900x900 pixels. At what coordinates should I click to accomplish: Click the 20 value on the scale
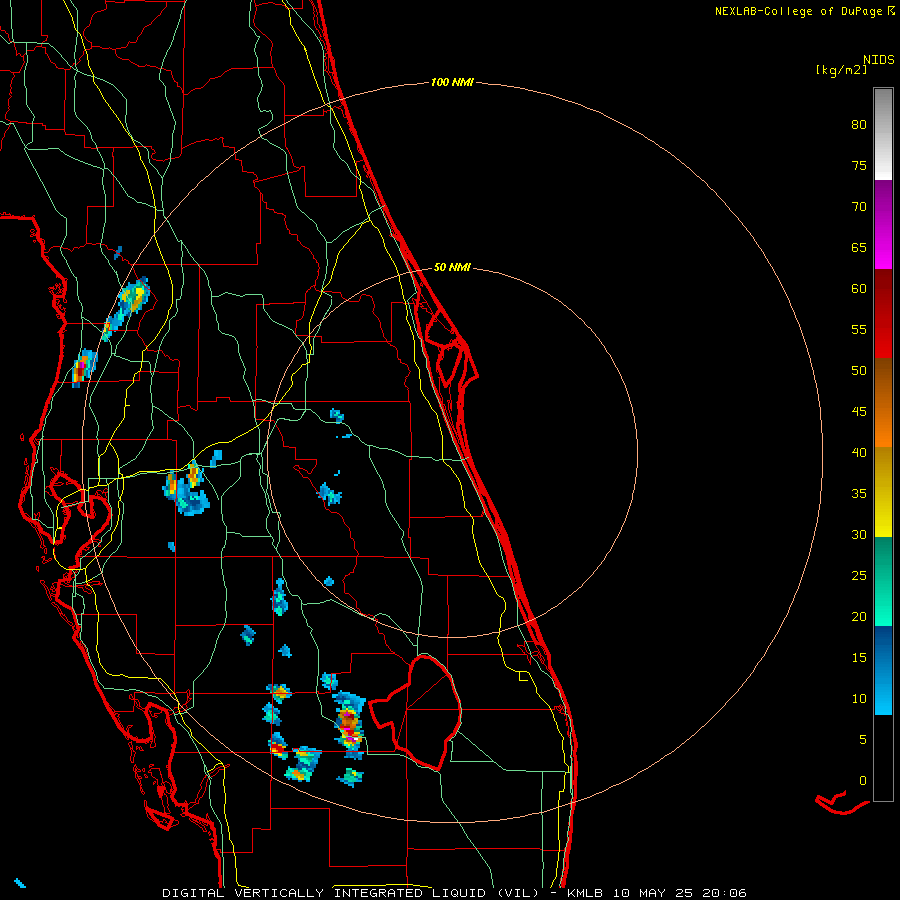pyautogui.click(x=859, y=616)
